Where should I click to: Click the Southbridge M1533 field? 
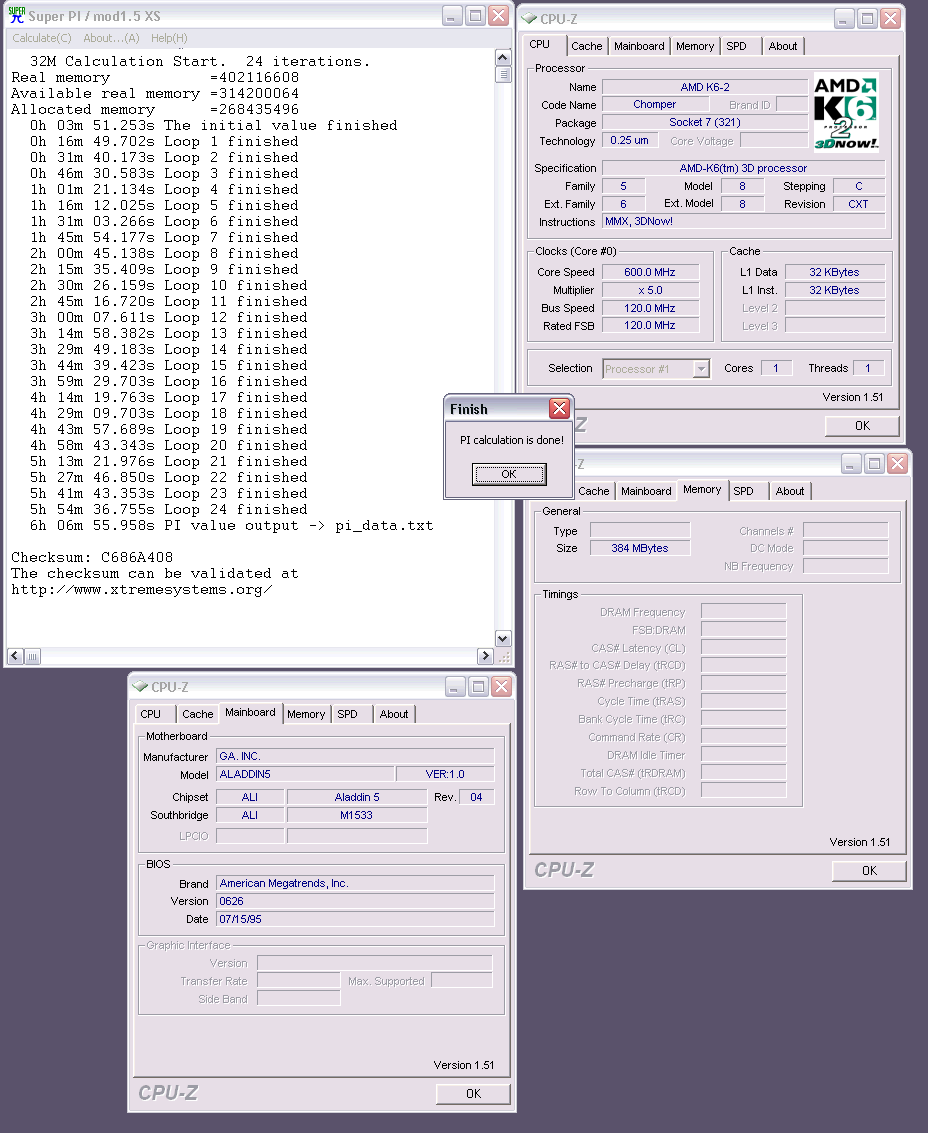pos(357,815)
